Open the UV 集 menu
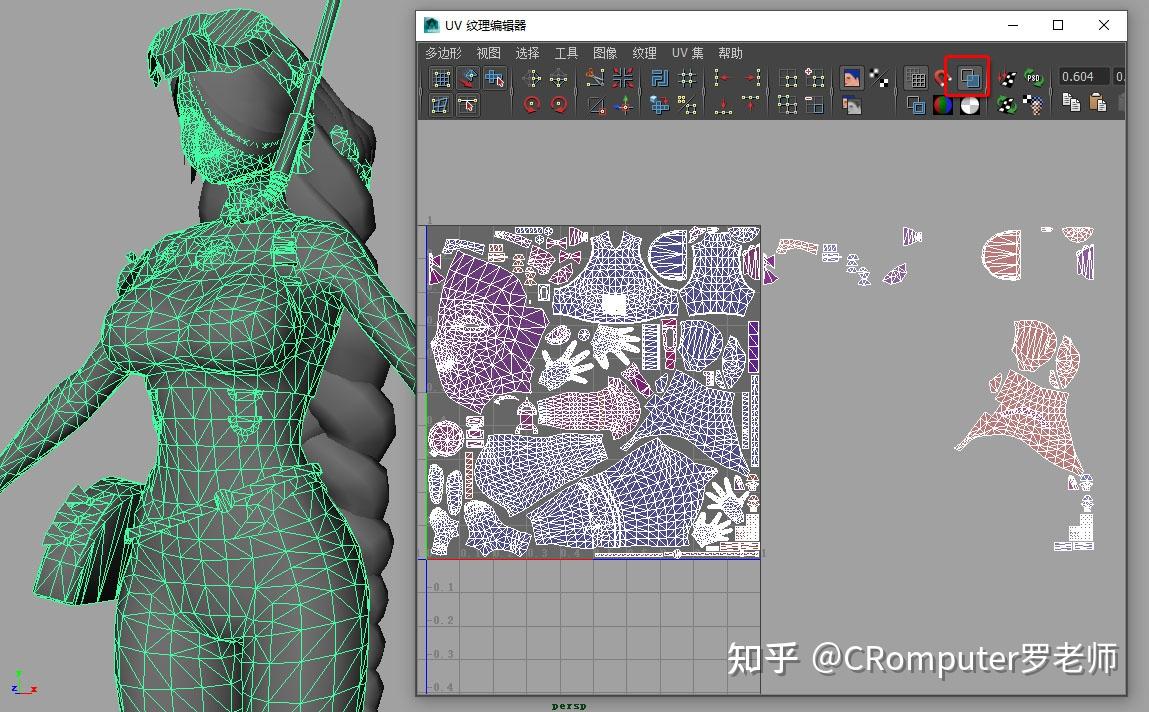 (687, 53)
